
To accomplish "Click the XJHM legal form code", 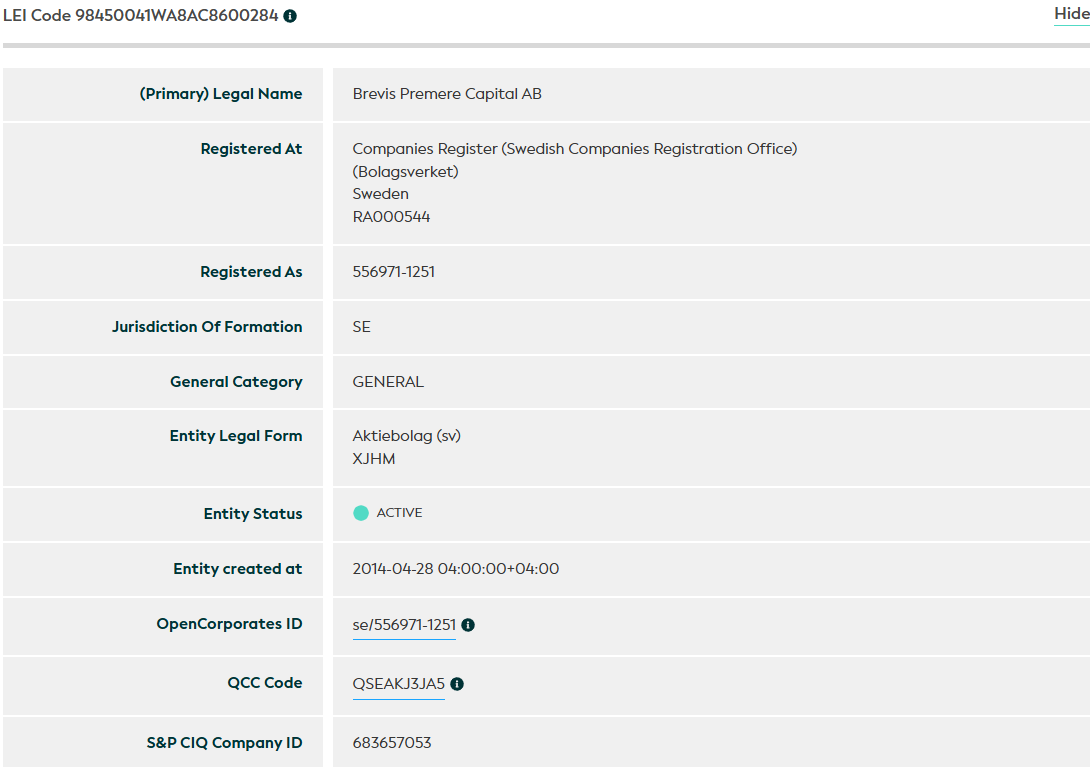I will pyautogui.click(x=374, y=459).
